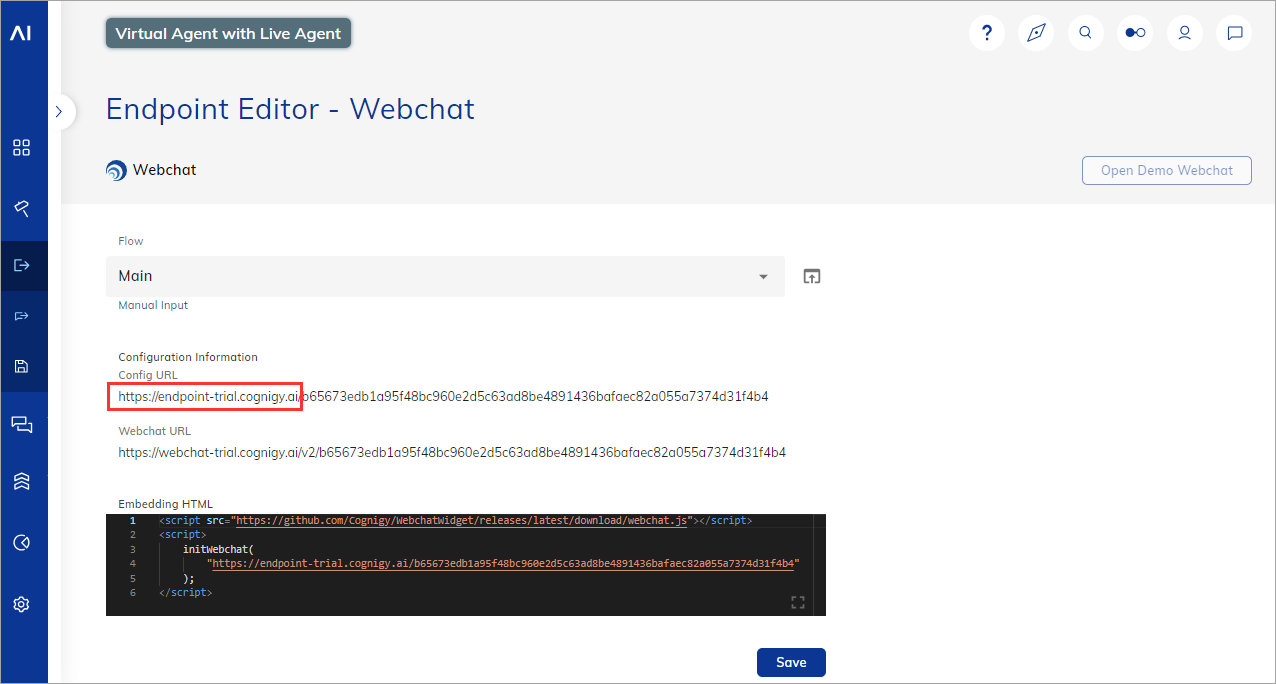Click the webchat.js script src link in code
Viewport: 1276px width, 684px height.
[463, 521]
